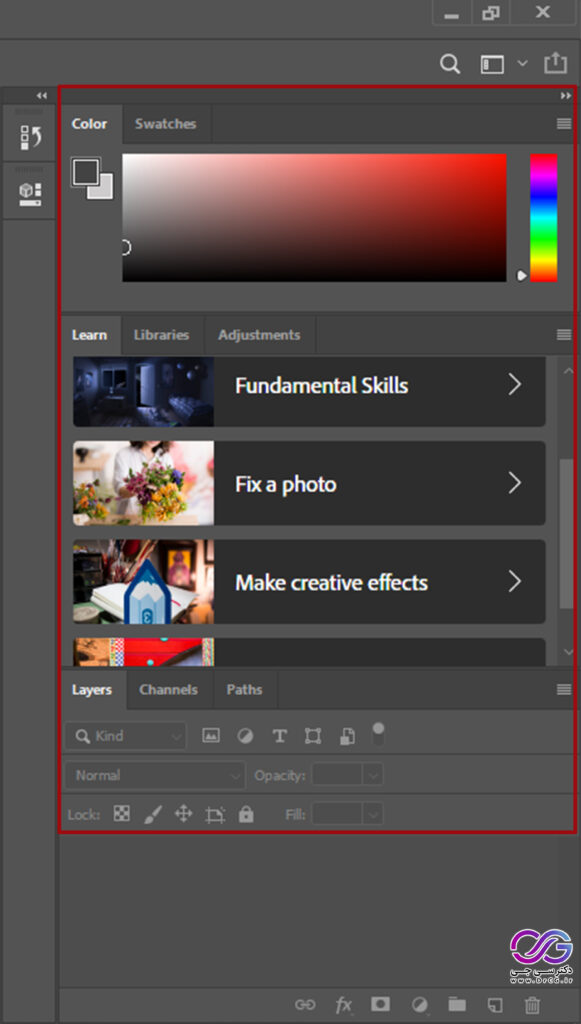The image size is (581, 1024).
Task: Toggle the layer filtering on/off switch
Action: pyautogui.click(x=378, y=734)
